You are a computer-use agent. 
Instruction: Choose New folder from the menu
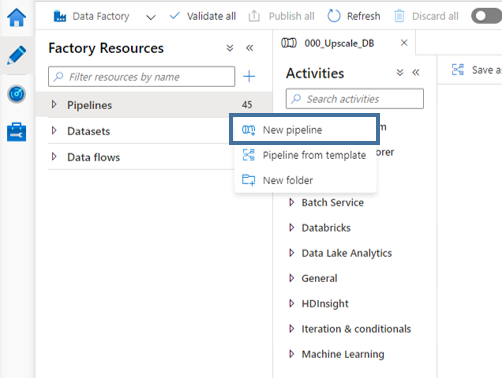pos(305,180)
